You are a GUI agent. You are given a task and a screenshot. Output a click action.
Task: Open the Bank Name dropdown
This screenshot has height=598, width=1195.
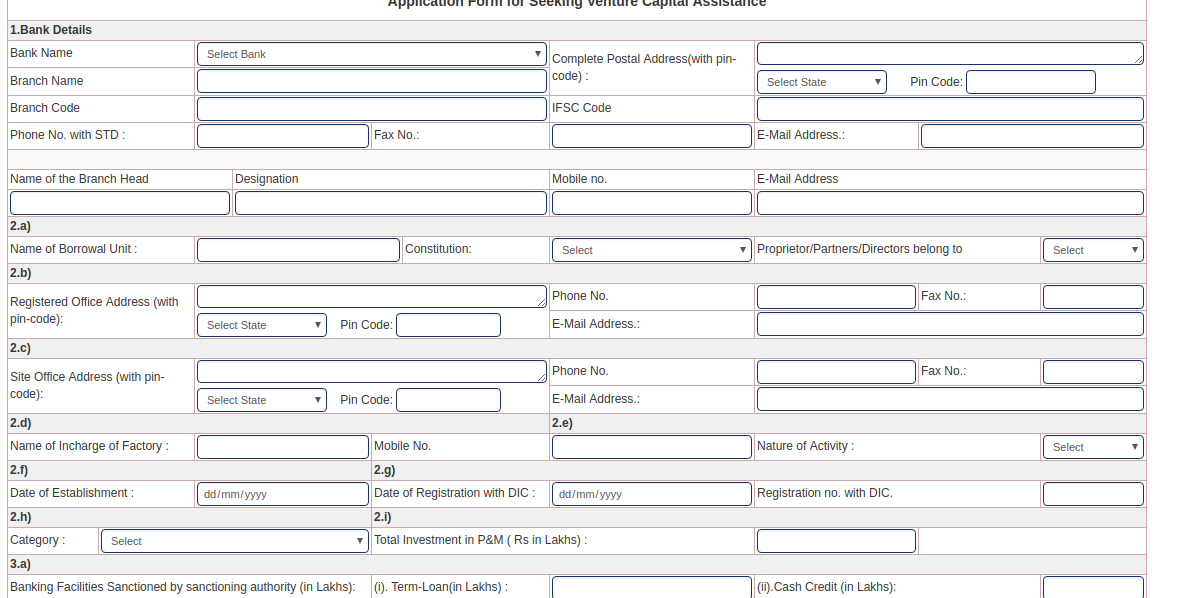point(371,54)
